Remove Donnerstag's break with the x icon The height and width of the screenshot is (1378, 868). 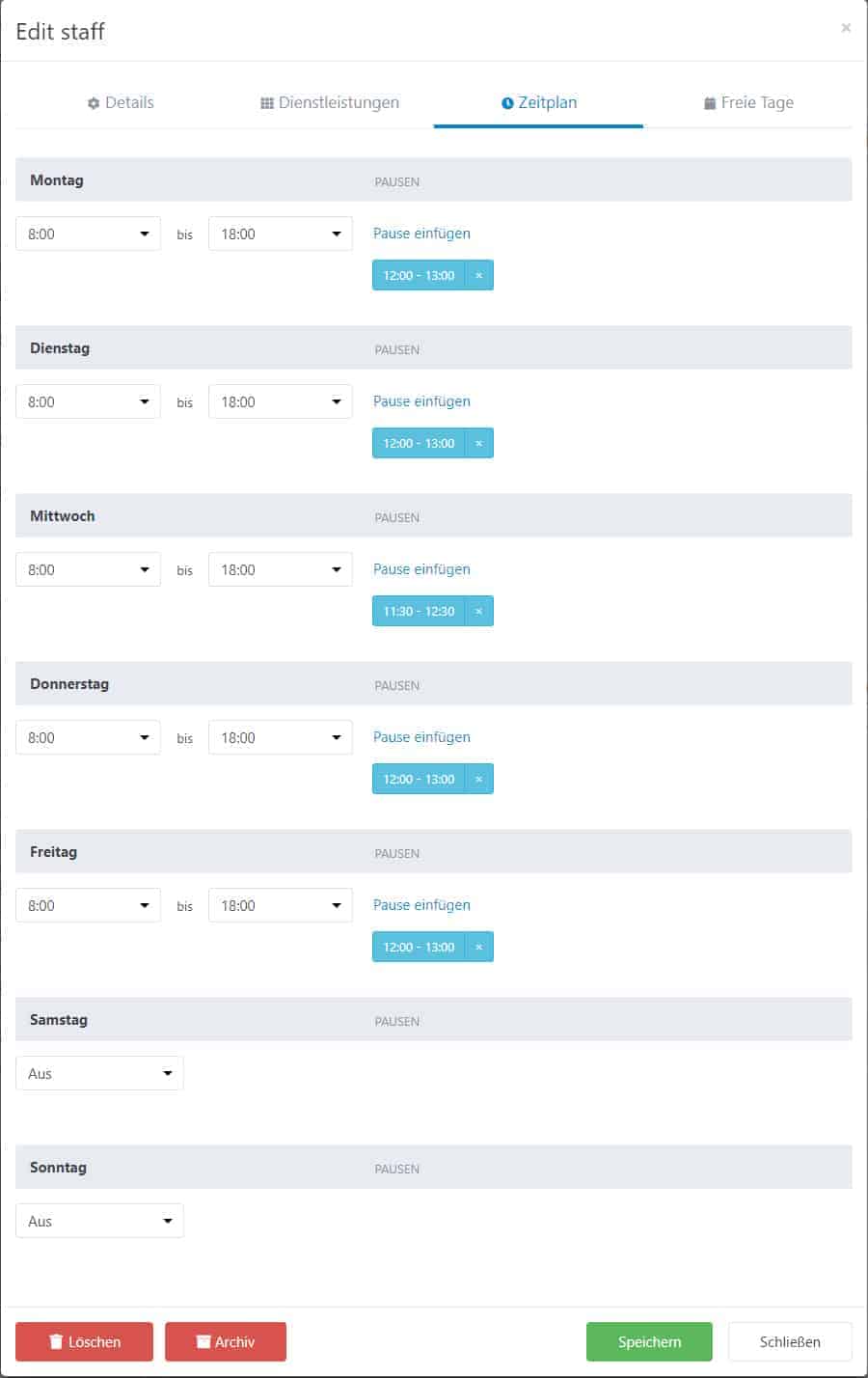(478, 779)
